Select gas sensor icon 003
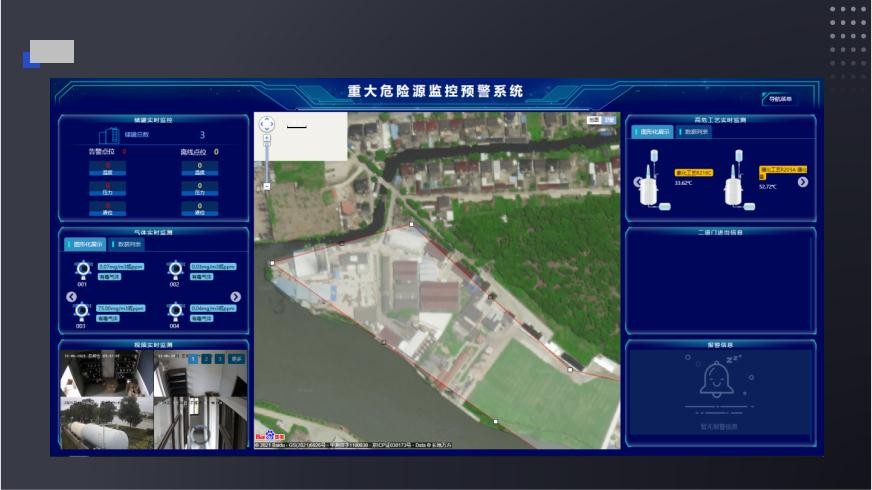The height and width of the screenshot is (490, 872). tap(82, 311)
